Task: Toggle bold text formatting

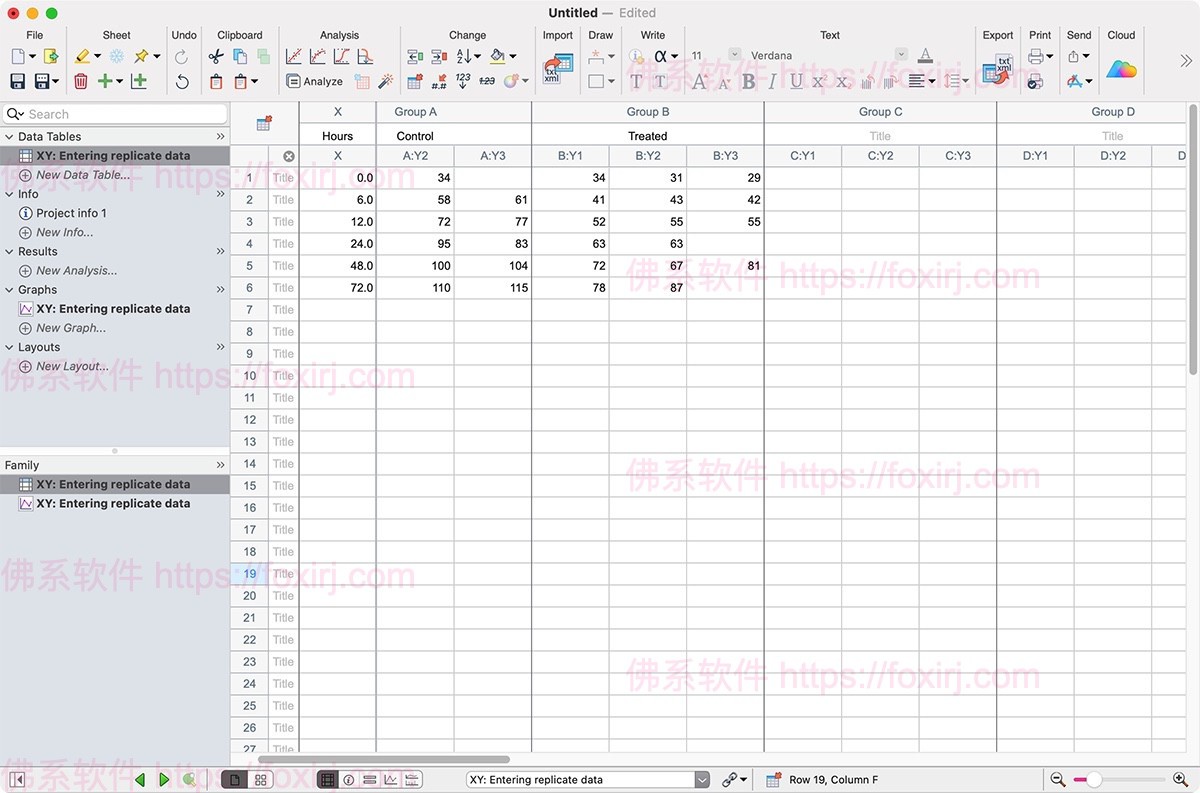Action: coord(748,82)
